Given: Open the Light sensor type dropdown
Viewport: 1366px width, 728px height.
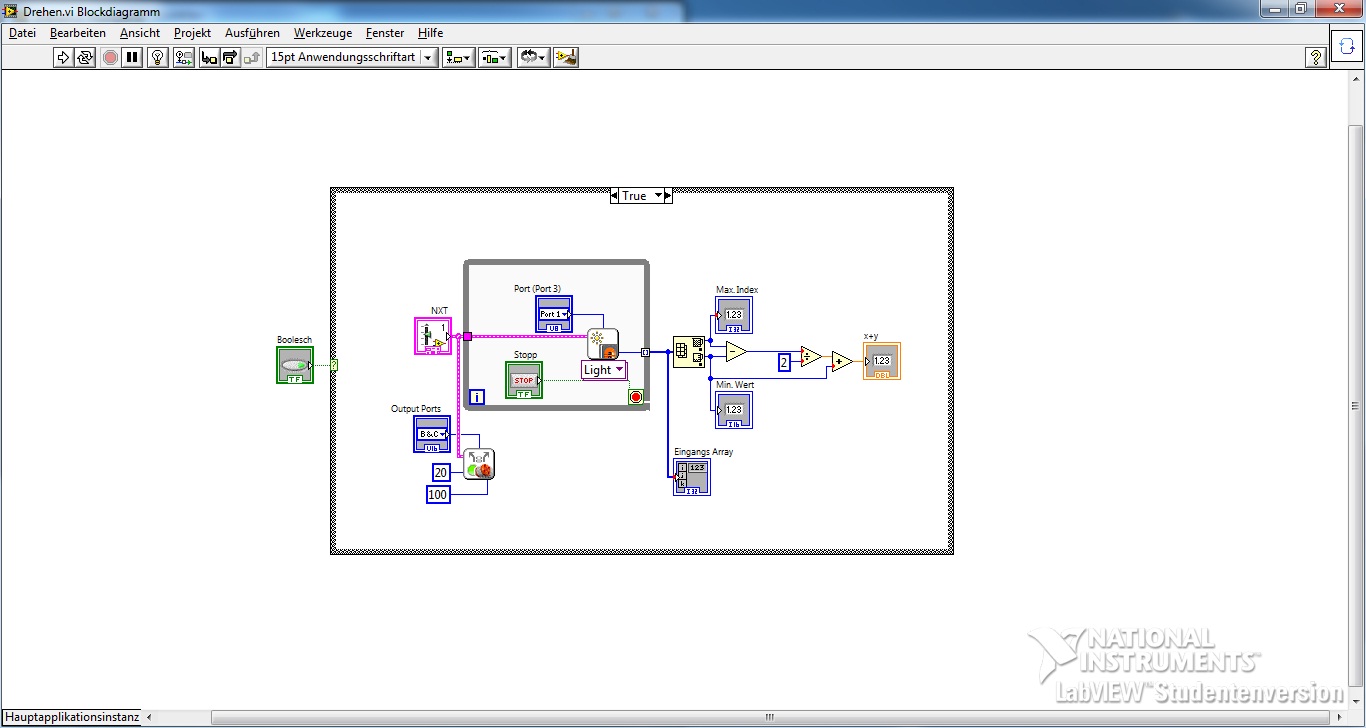Looking at the screenshot, I should (604, 370).
